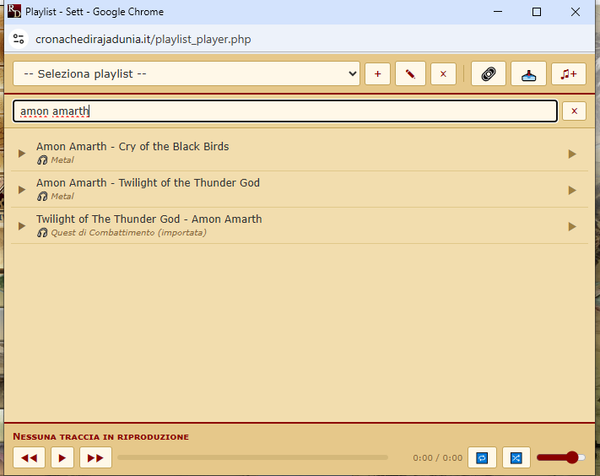
Task: Click the 0:00 / 0:00 time display
Action: pyautogui.click(x=437, y=458)
